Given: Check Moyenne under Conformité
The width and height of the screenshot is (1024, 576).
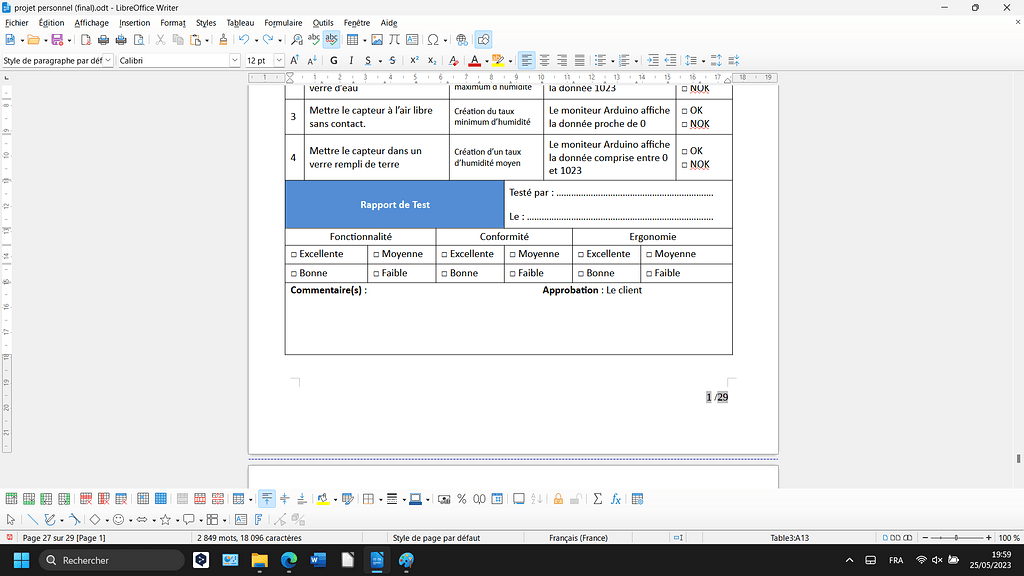Looking at the screenshot, I should tap(513, 255).
